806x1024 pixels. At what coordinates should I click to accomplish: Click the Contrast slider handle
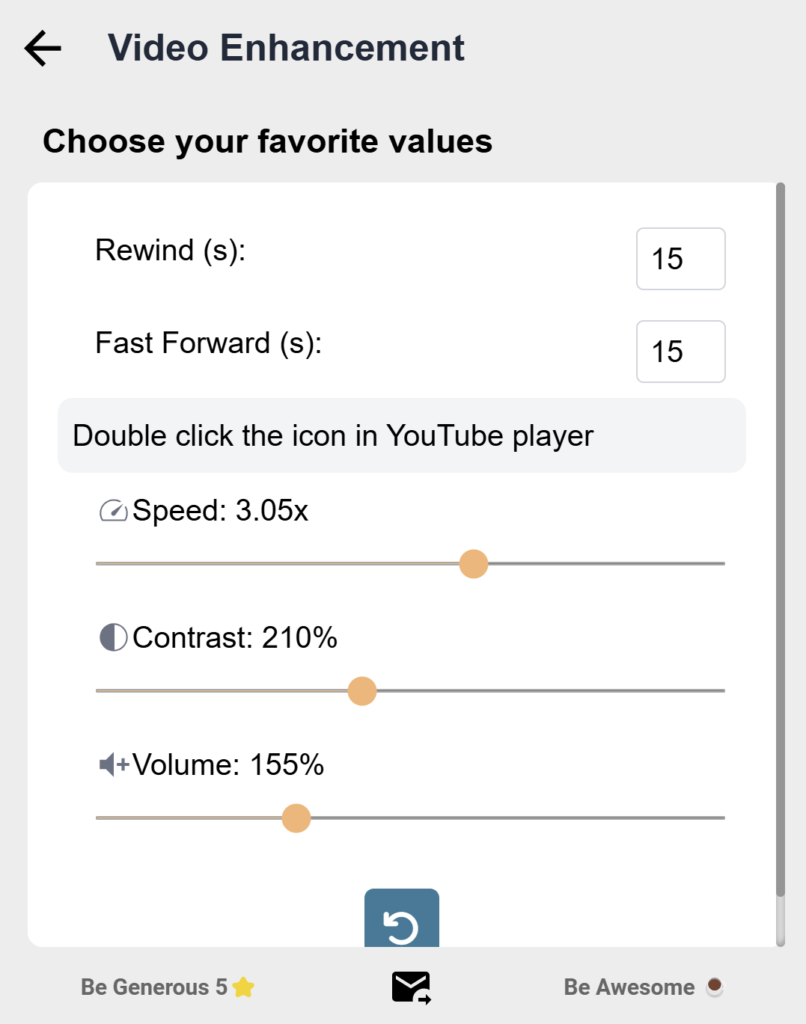click(x=362, y=691)
